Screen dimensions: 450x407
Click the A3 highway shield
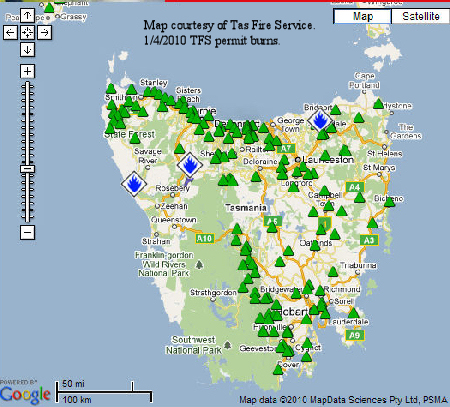pos(369,240)
